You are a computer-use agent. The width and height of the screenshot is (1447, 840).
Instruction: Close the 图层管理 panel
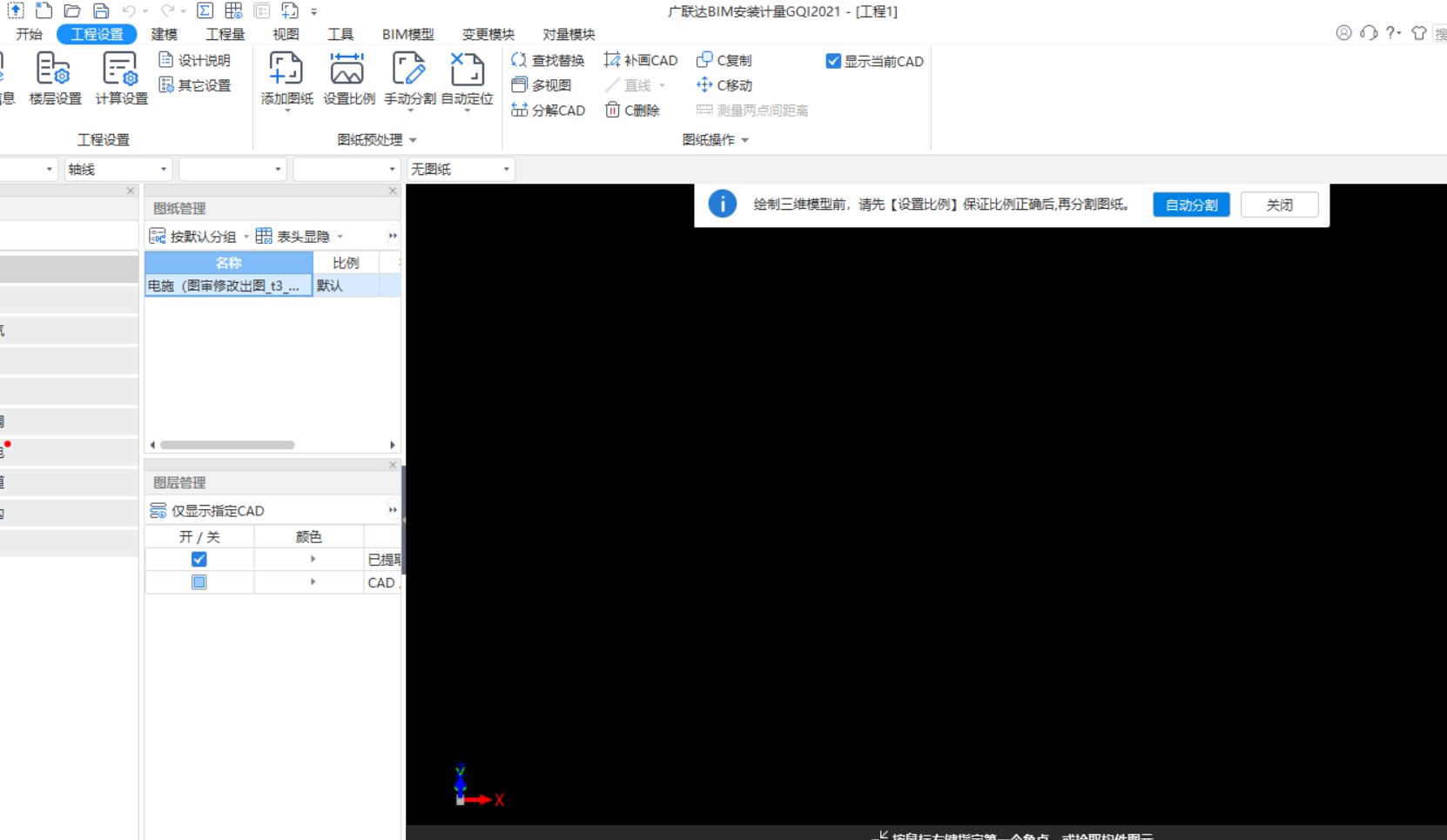coord(393,465)
